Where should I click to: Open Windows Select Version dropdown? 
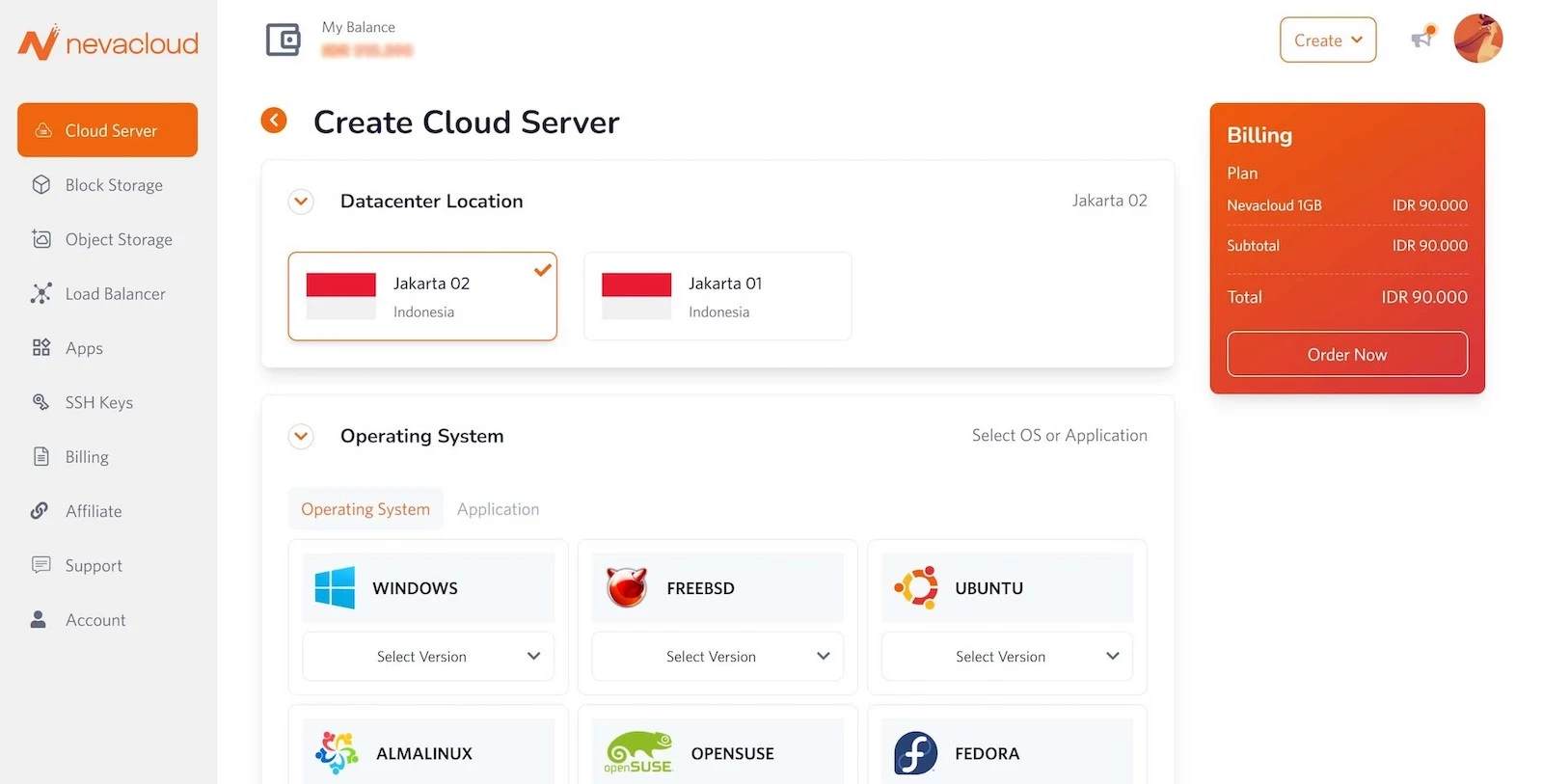click(428, 656)
